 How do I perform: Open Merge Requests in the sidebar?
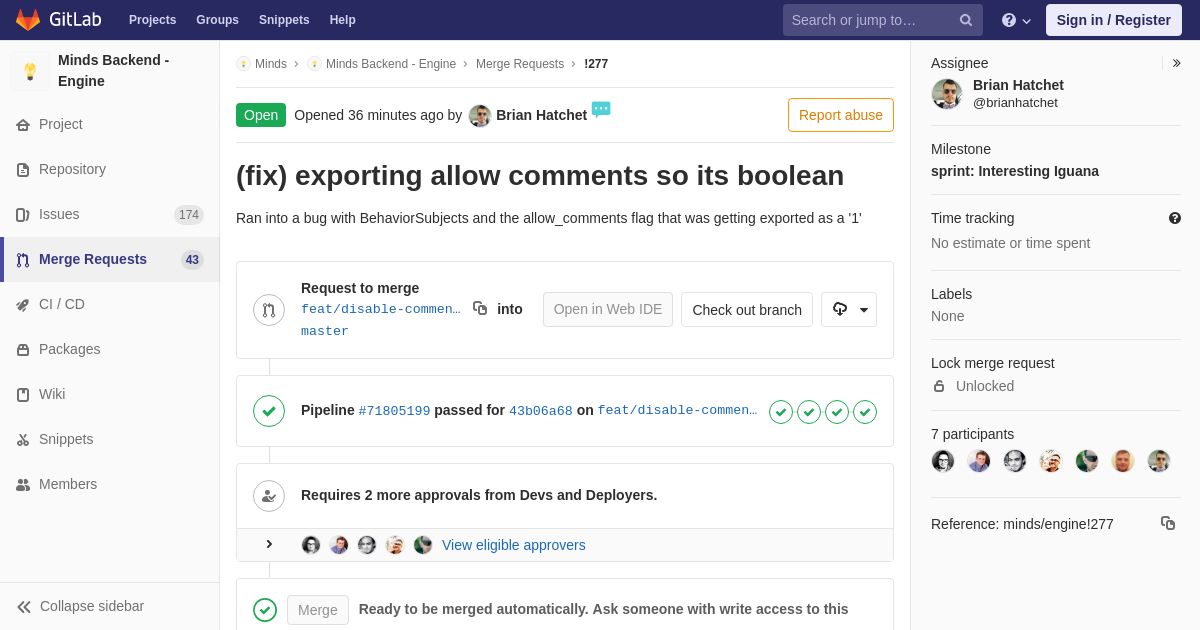pos(110,259)
